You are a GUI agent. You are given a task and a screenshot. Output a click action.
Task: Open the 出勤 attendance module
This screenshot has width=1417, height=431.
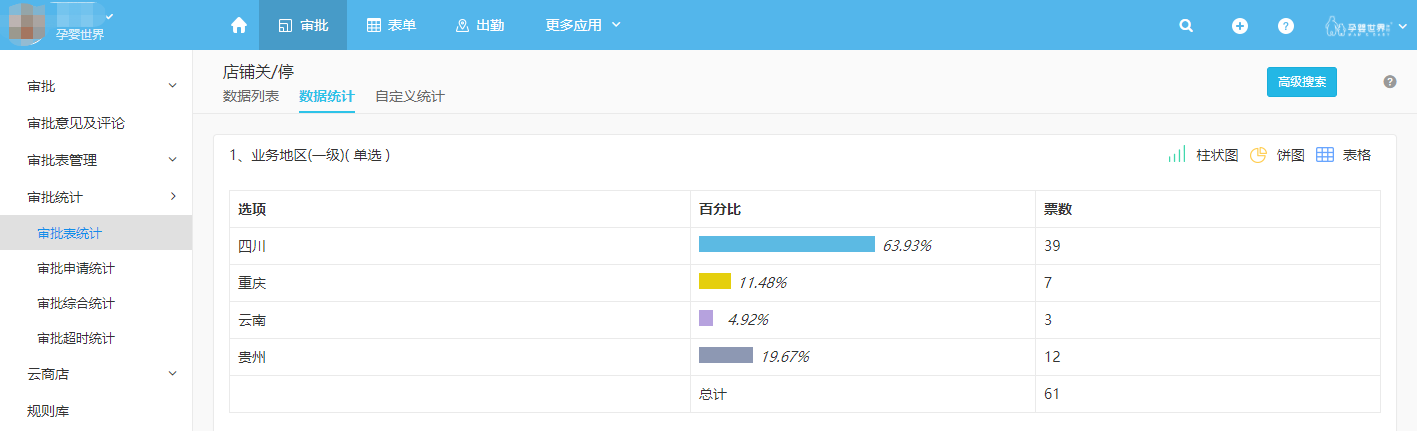tap(480, 25)
